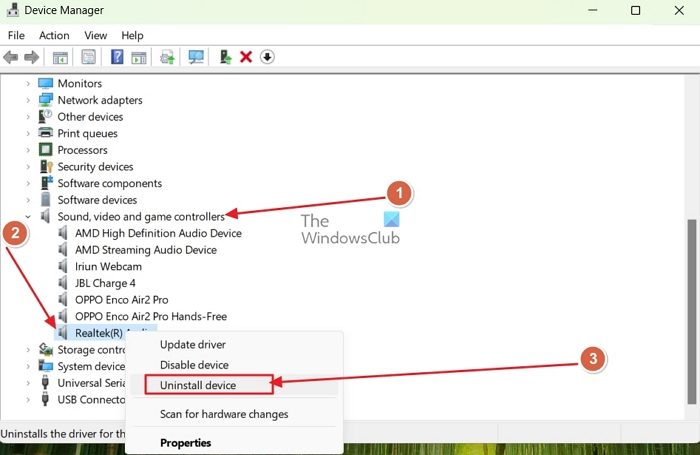Click the blue Help question-mark icon

pyautogui.click(x=117, y=57)
